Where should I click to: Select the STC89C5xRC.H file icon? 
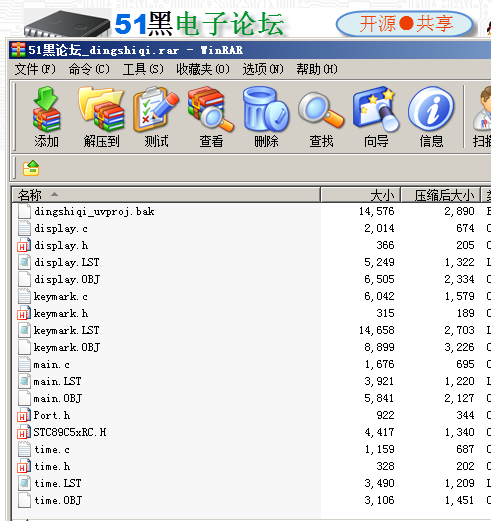[x=24, y=433]
